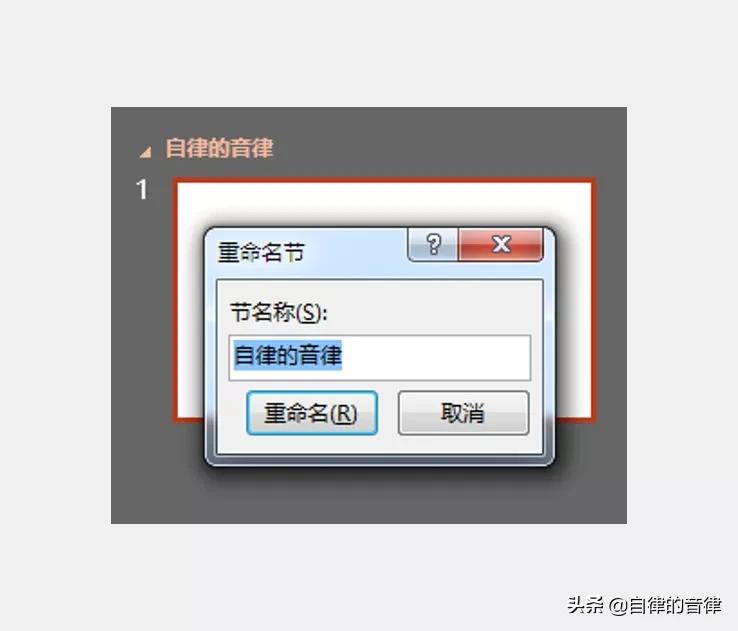
Task: Click the question mark help icon
Action: point(433,245)
